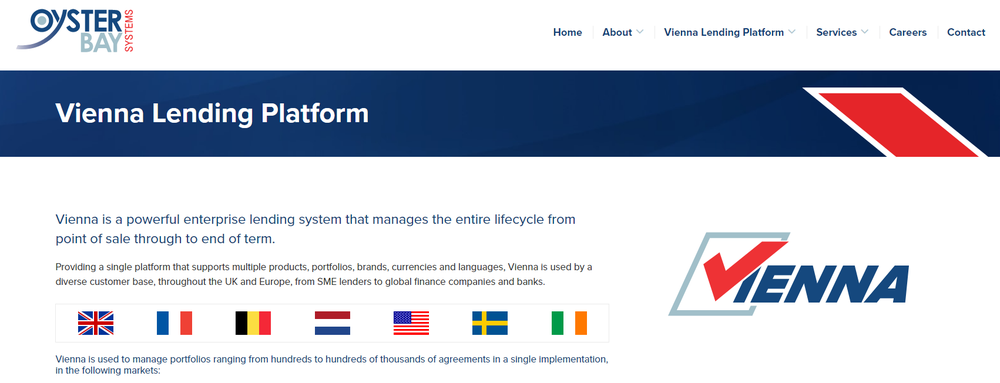1000x383 pixels.
Task: Expand the Services menu chevron
Action: [864, 32]
